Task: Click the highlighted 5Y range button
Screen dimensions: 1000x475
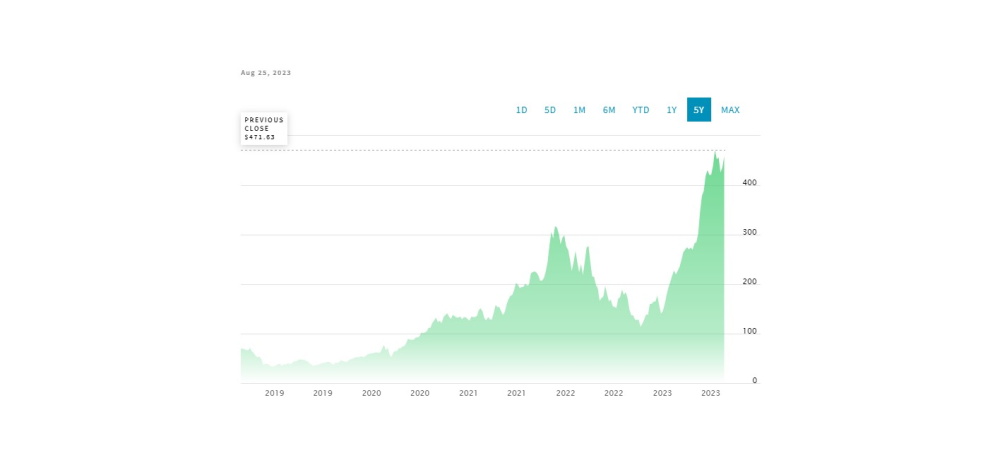Action: pos(699,110)
